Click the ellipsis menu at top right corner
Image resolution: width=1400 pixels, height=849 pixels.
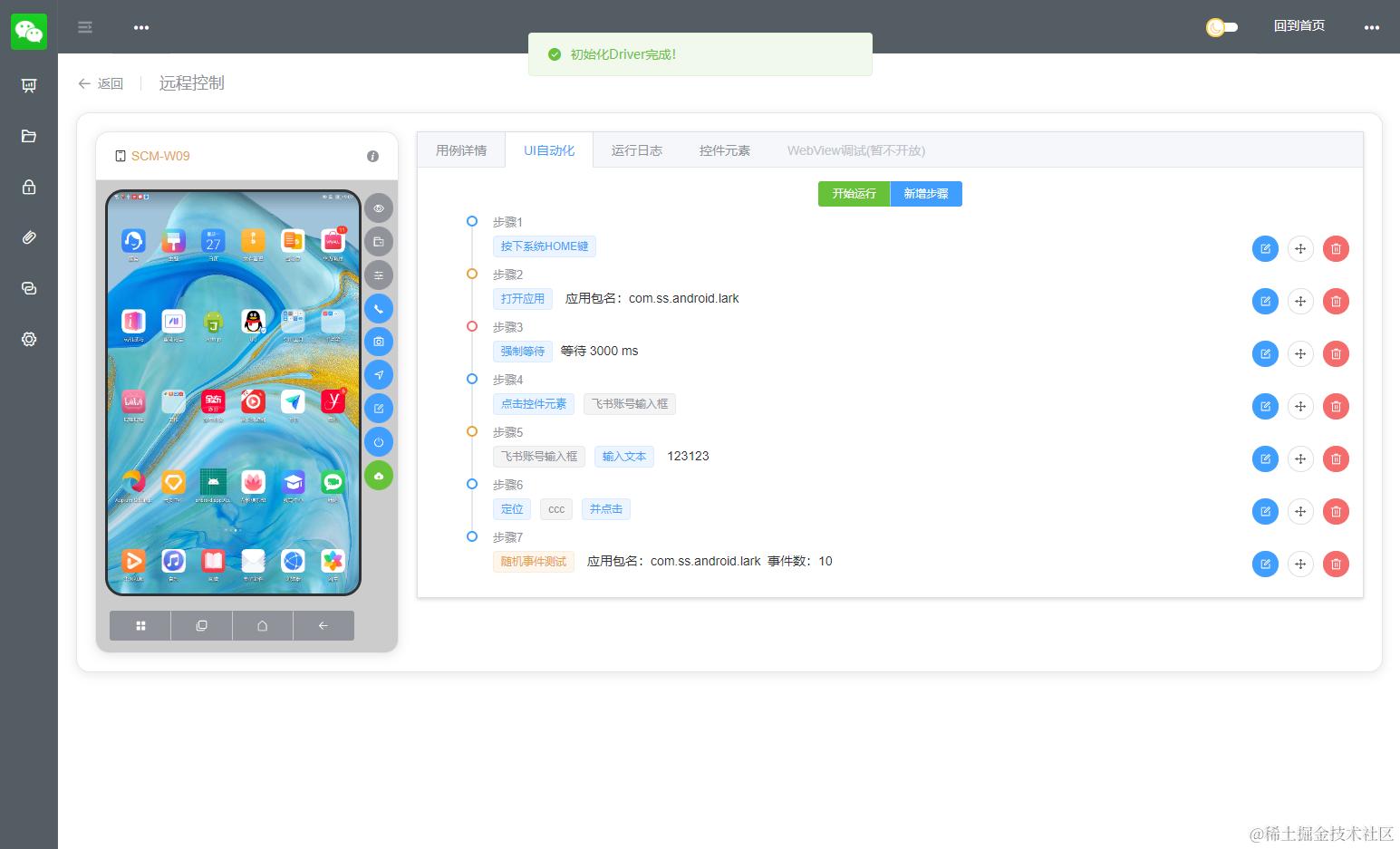click(1372, 27)
